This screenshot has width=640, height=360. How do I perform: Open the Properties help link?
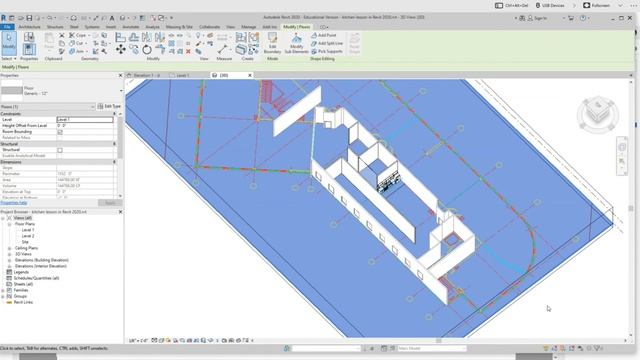pos(14,203)
